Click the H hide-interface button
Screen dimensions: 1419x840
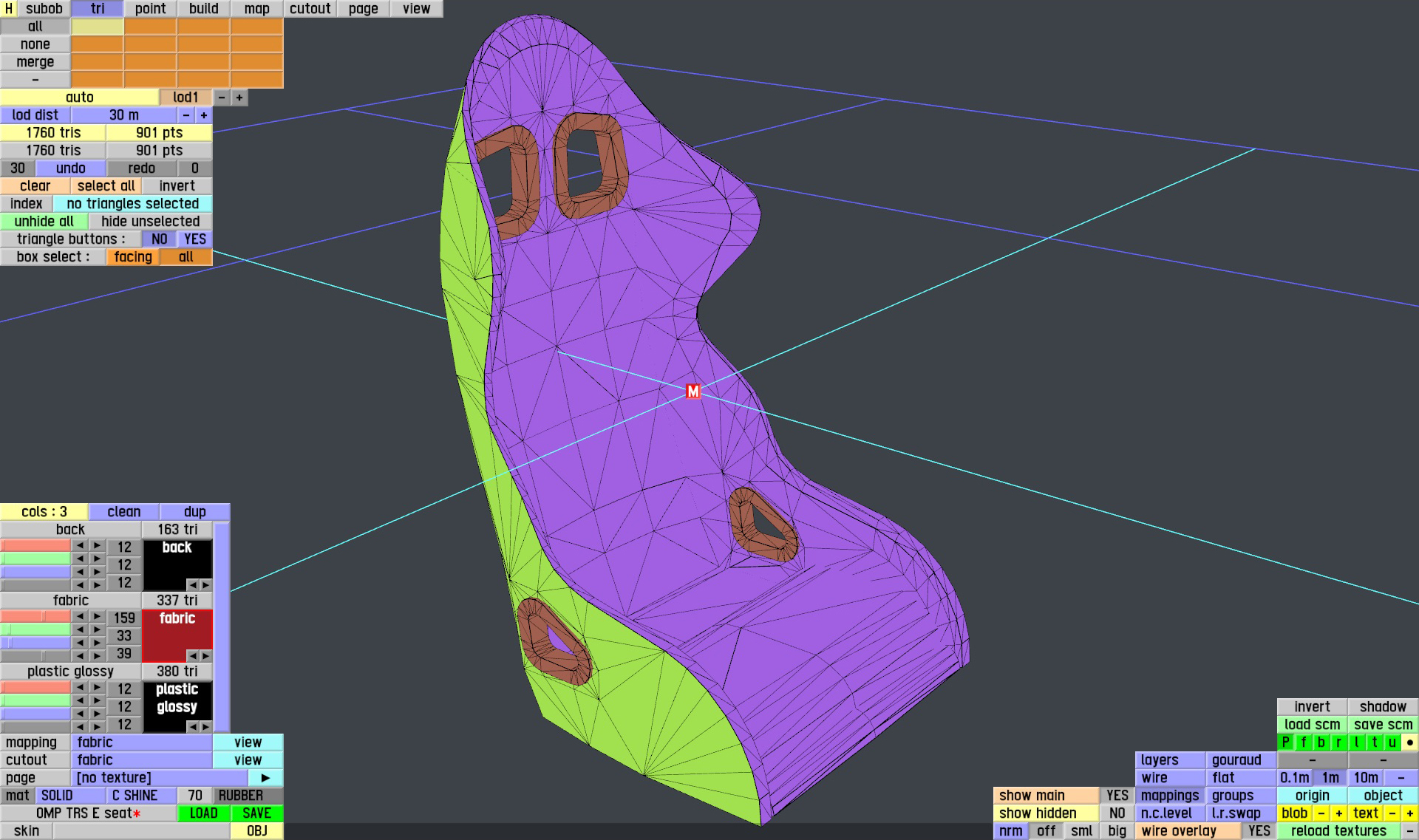[x=8, y=9]
